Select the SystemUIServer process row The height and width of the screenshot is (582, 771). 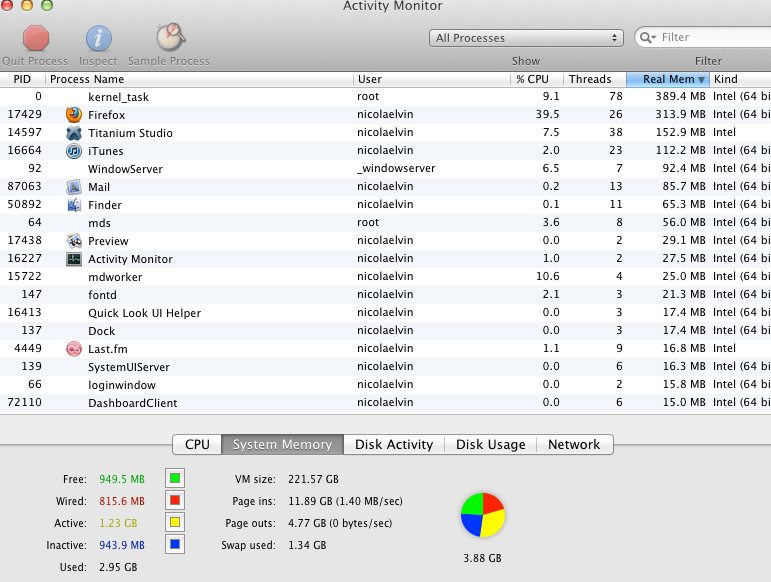coord(386,367)
